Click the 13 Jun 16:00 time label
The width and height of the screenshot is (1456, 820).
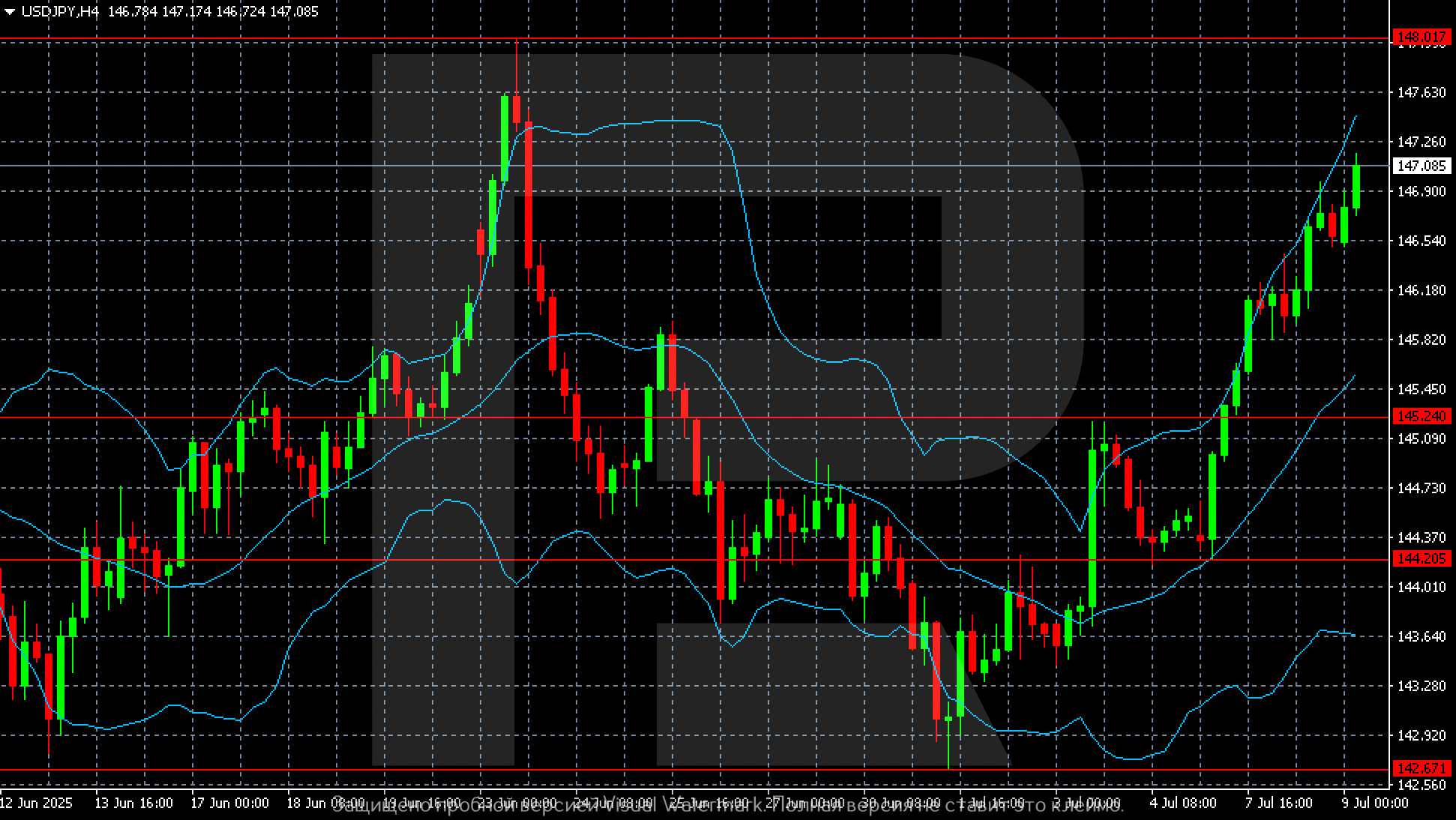click(x=133, y=803)
